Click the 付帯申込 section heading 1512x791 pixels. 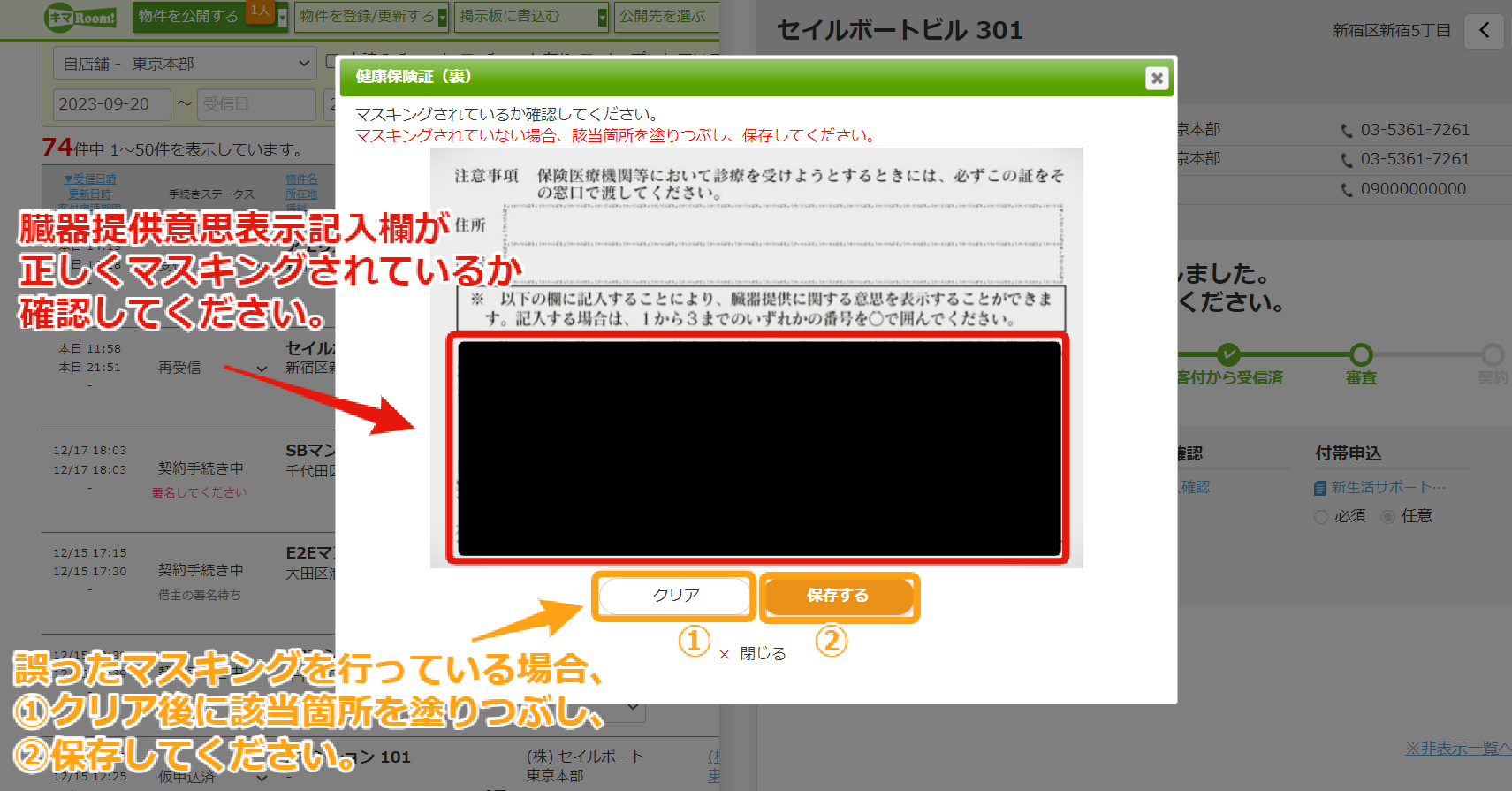point(1348,453)
